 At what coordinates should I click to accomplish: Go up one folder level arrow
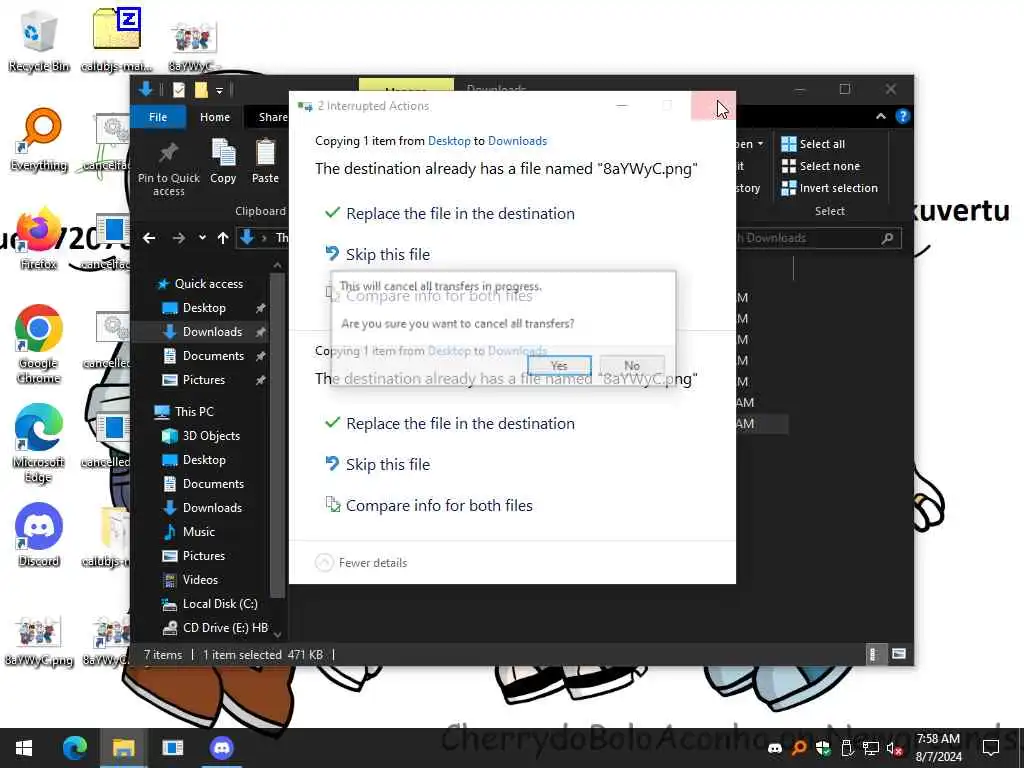point(223,238)
